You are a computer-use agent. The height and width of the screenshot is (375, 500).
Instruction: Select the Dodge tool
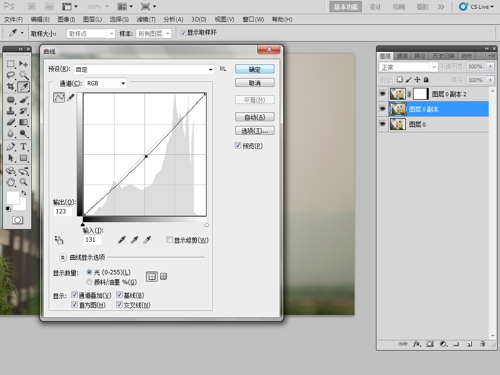(23, 133)
